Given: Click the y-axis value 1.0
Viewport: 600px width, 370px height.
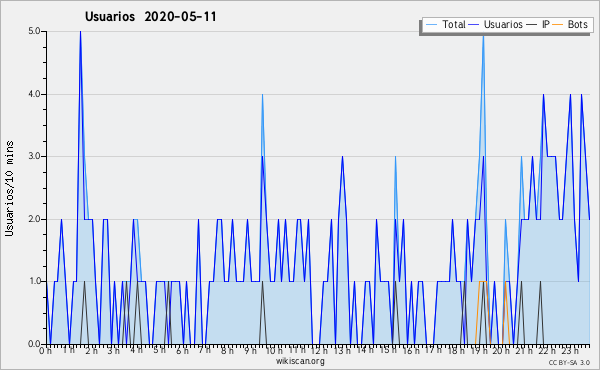Looking at the screenshot, I should [34, 281].
